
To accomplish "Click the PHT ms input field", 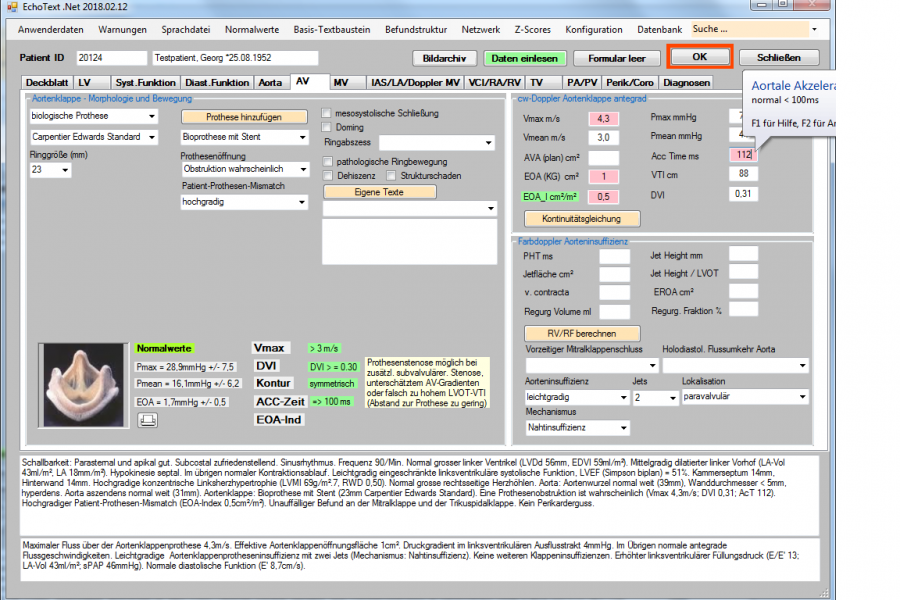I will (x=615, y=257).
